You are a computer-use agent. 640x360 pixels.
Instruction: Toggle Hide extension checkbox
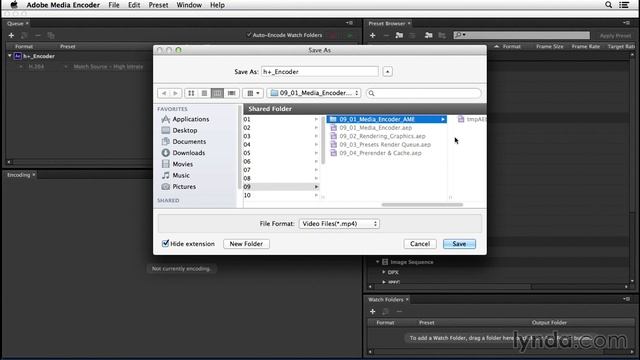point(165,244)
